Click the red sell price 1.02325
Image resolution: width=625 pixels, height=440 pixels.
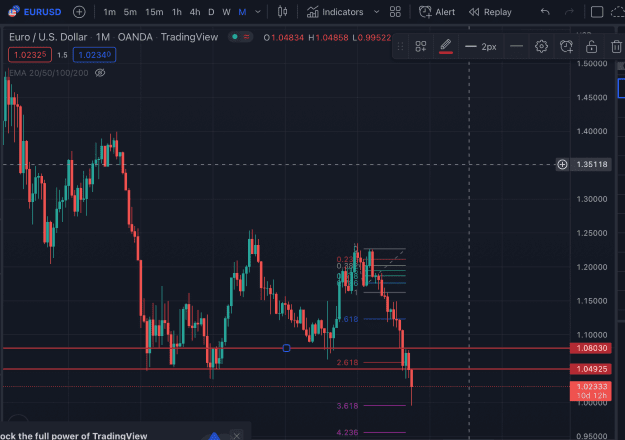click(30, 55)
